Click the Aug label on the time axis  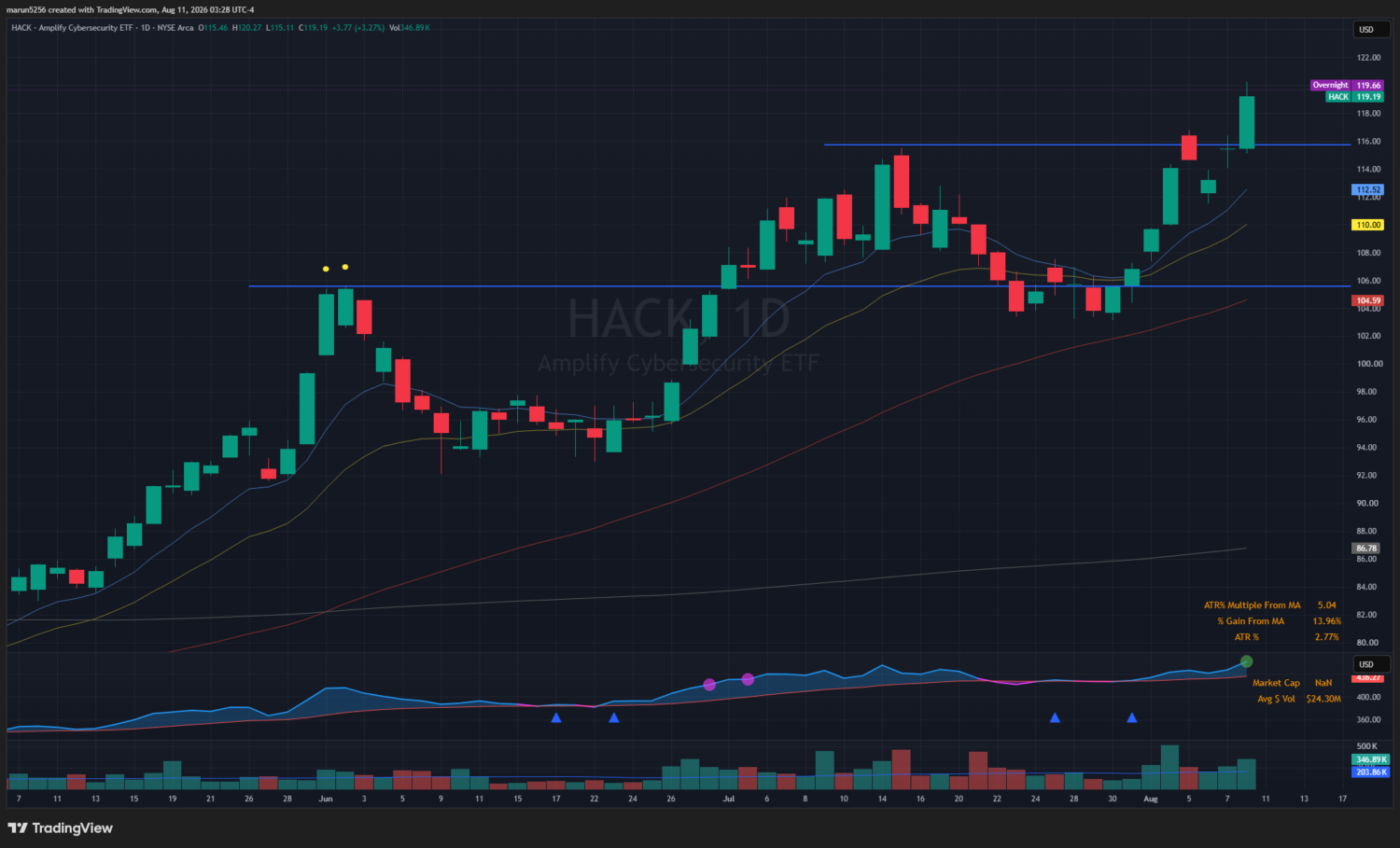pos(1151,799)
